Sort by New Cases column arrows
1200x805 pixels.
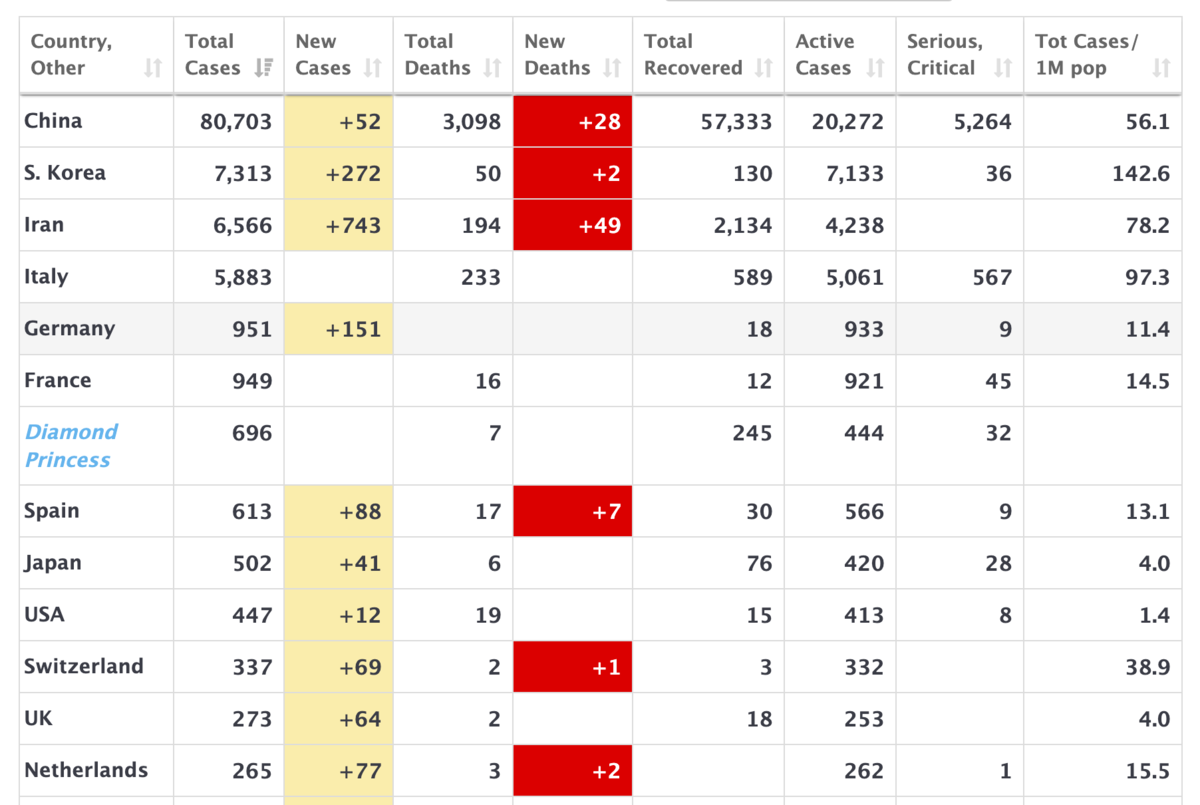(x=373, y=68)
